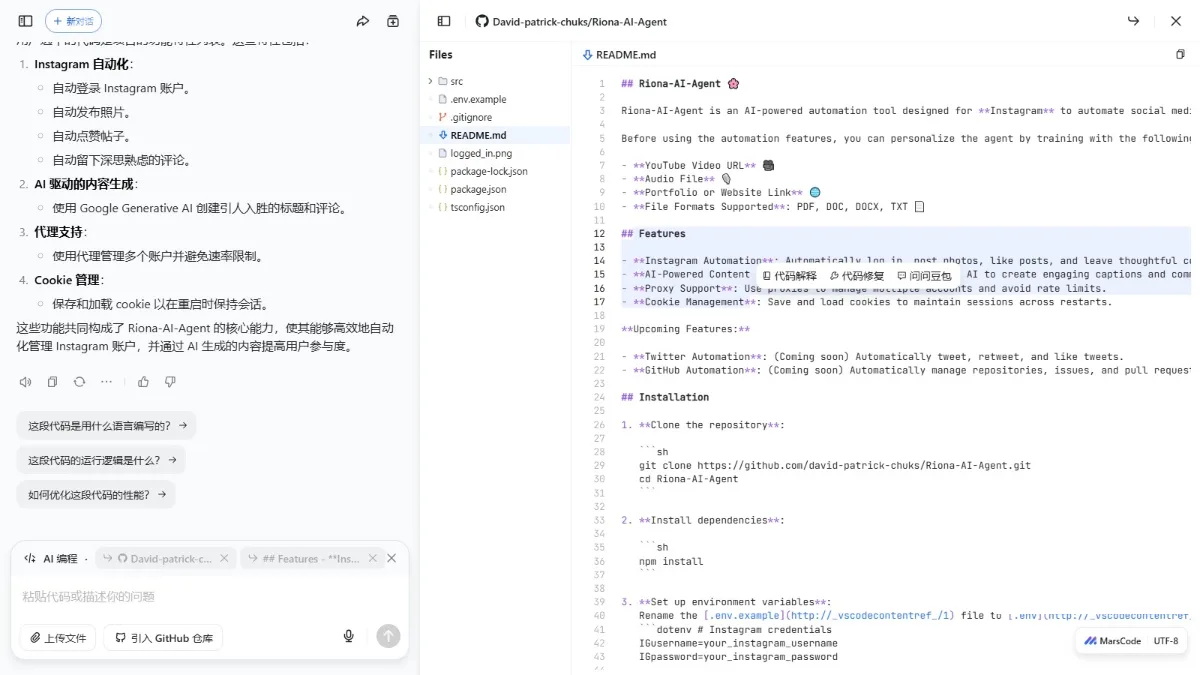This screenshot has height=675, width=1200.
Task: Send the message with arrow button
Action: (388, 636)
